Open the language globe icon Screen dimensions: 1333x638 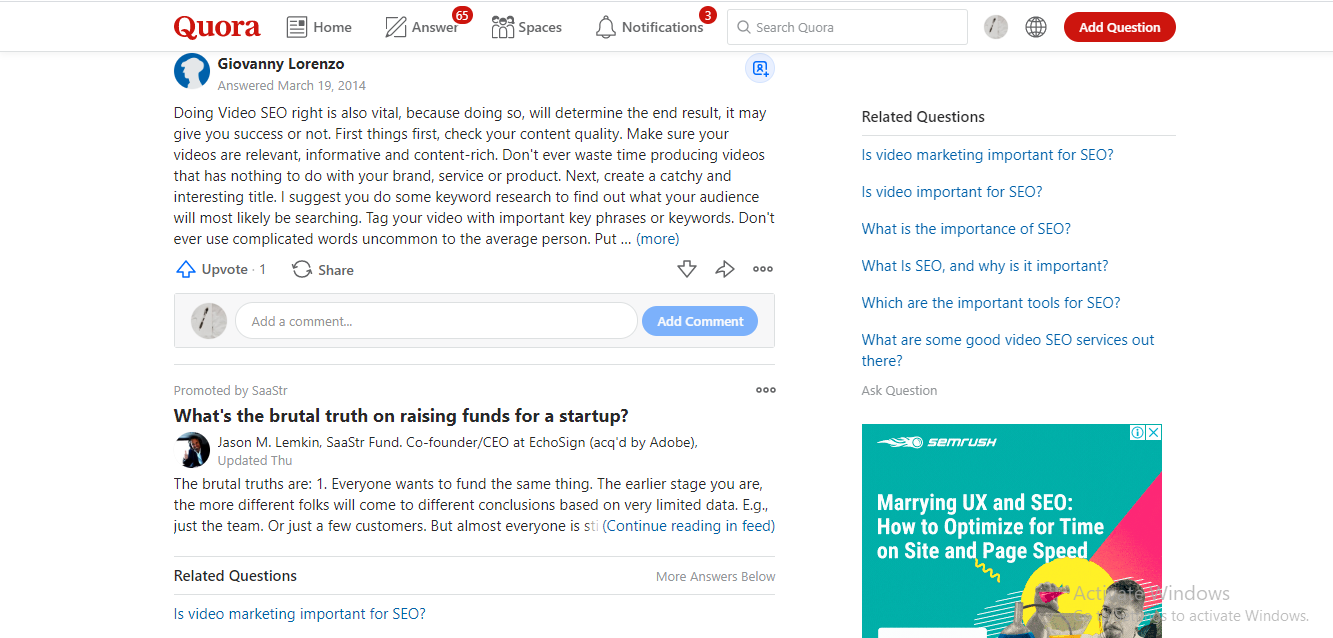point(1036,27)
